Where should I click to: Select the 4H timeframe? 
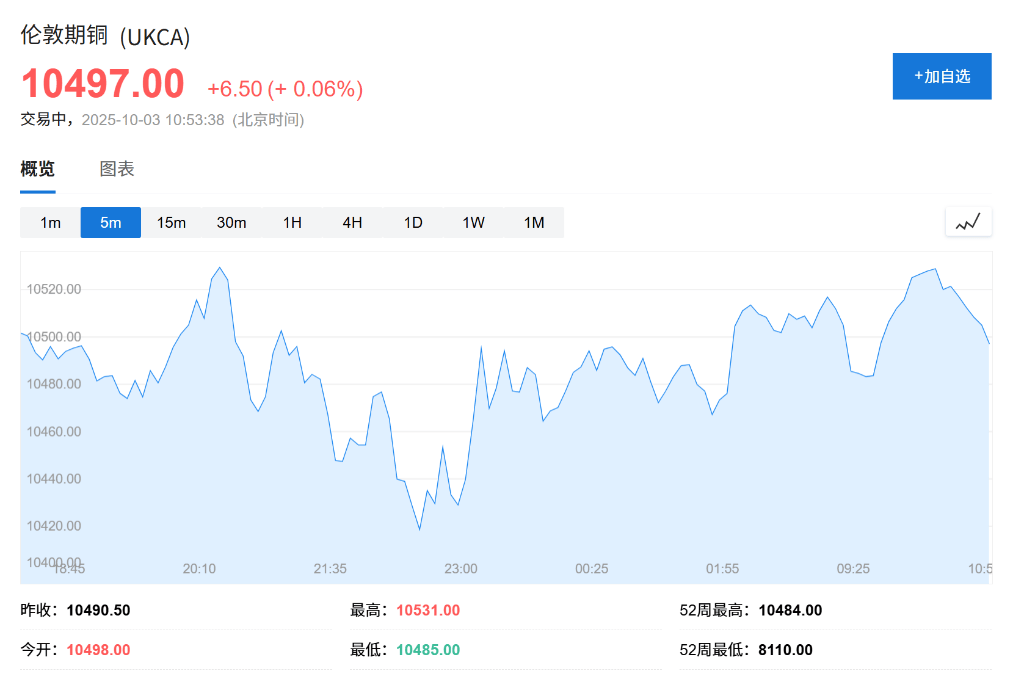pos(352,222)
